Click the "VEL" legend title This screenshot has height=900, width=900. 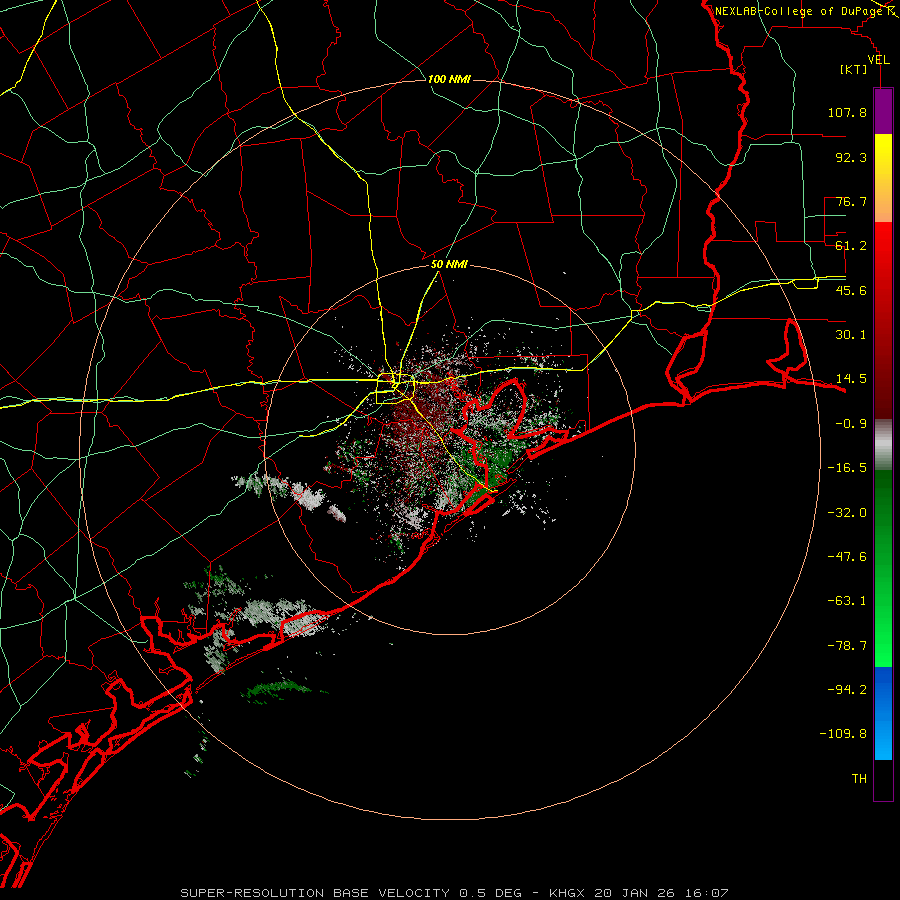click(878, 60)
